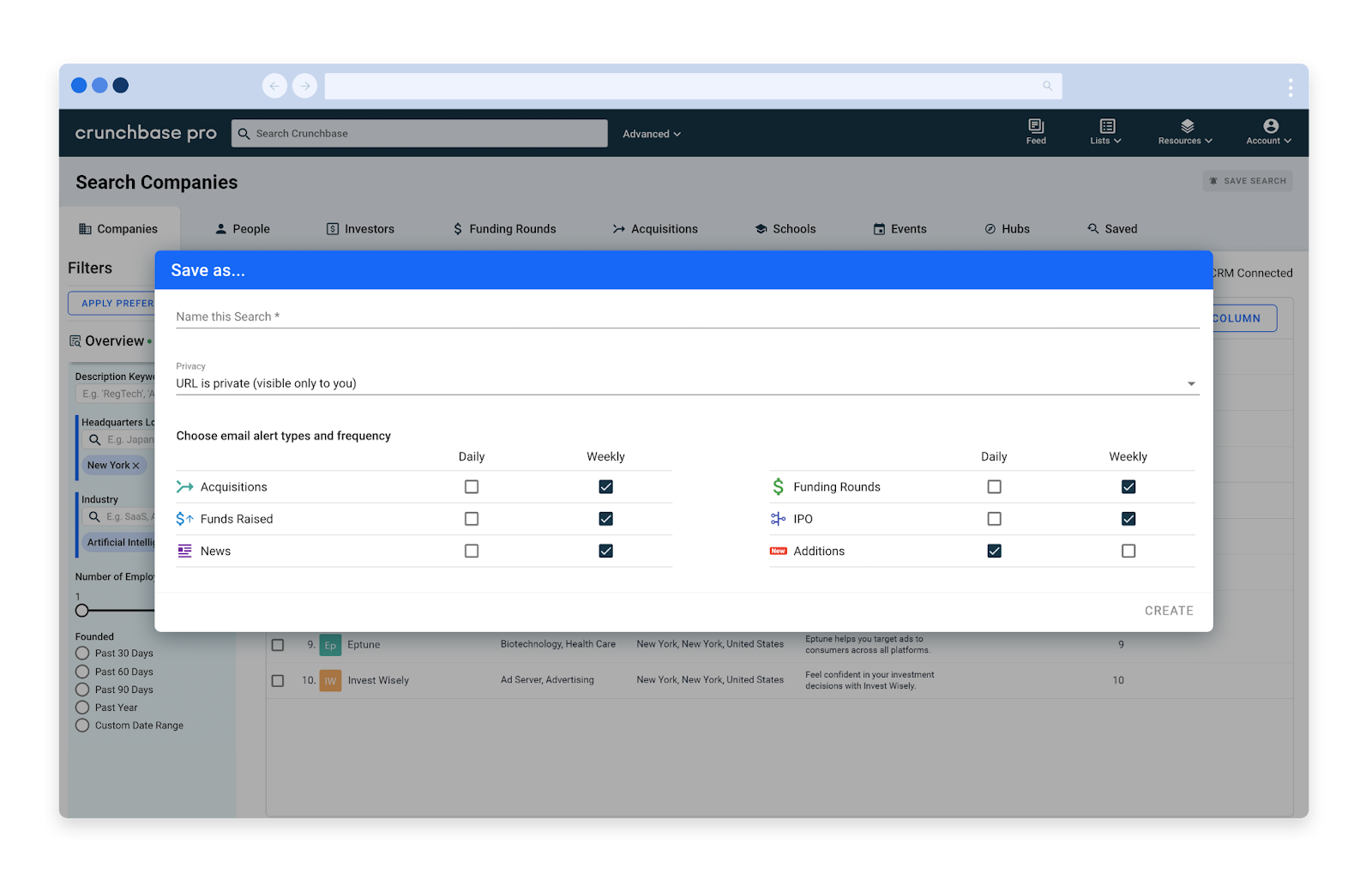This screenshot has height=880, width=1372.
Task: Select the Past 30 Days founded option
Action: [82, 654]
